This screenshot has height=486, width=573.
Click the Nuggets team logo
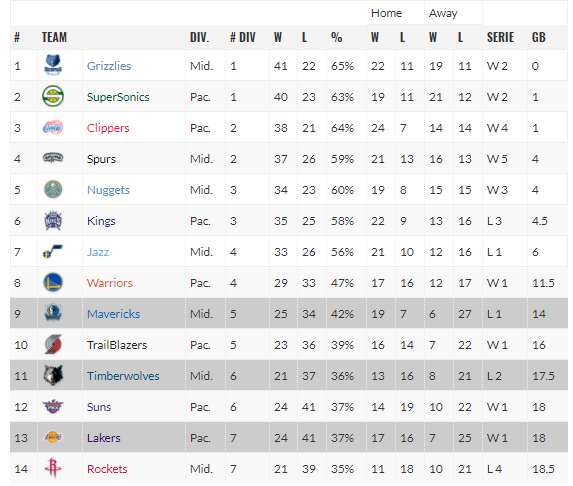53,189
